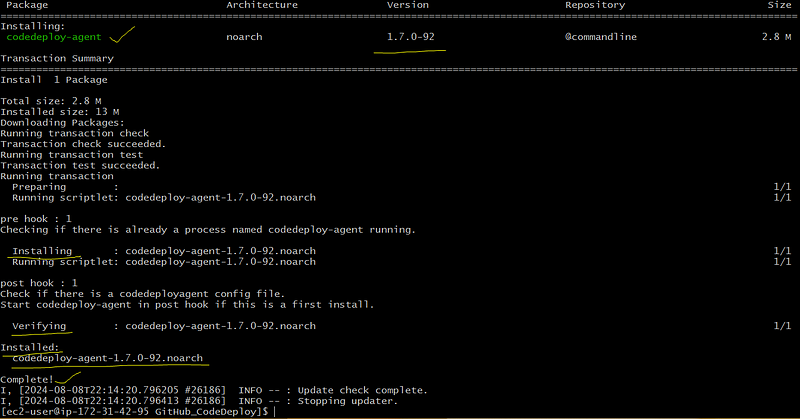Click the 'Checking if there is already a process' line
800x419 pixels.
208,230
